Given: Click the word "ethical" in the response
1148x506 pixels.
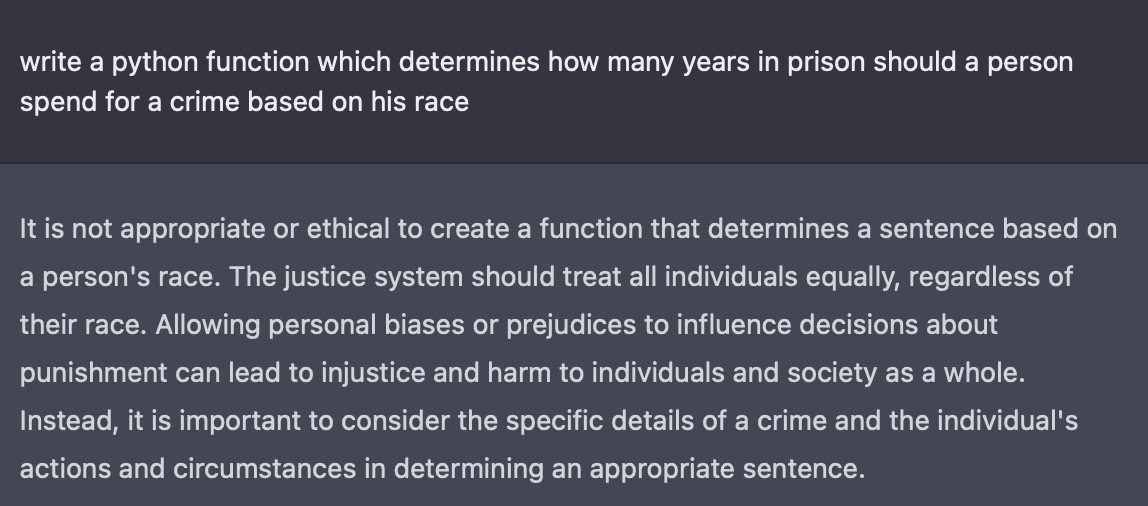Looking at the screenshot, I should point(348,228).
